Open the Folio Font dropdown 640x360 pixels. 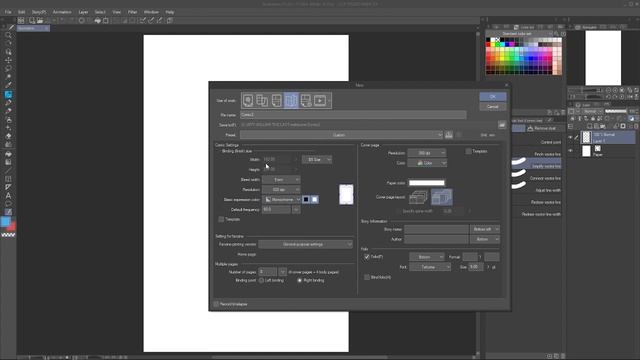[x=430, y=267]
